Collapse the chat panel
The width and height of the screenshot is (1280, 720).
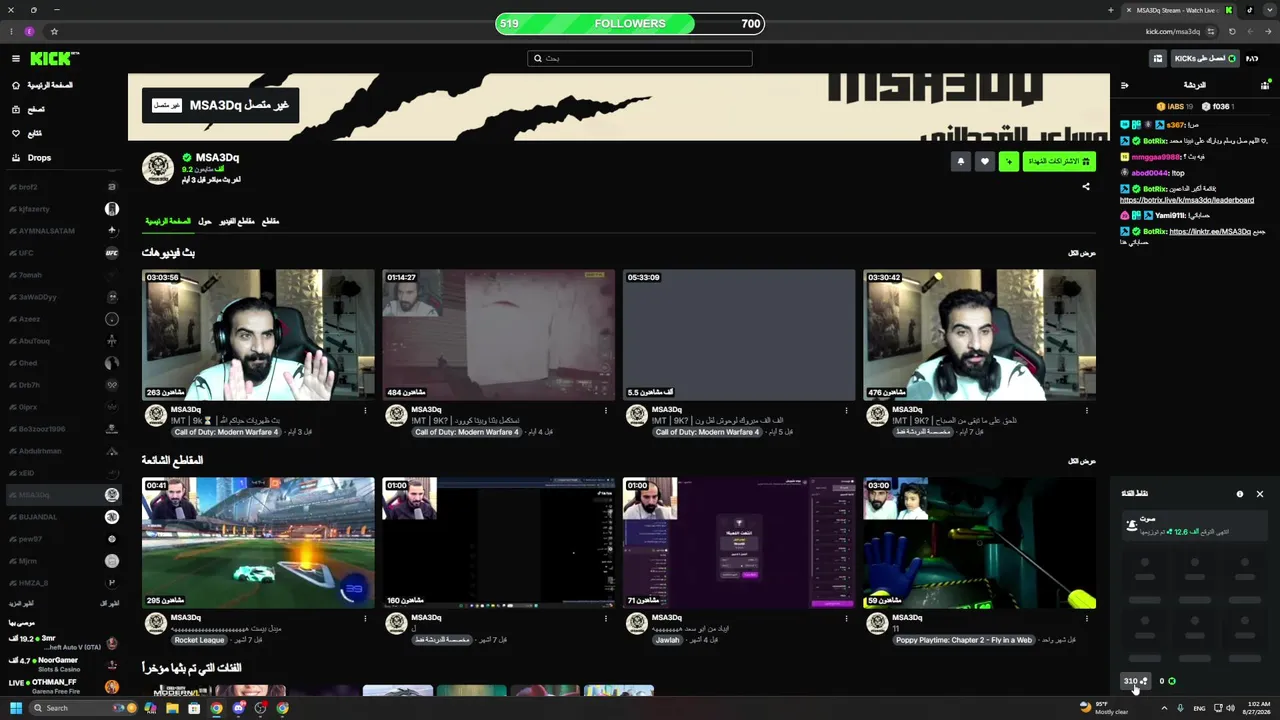point(1125,86)
